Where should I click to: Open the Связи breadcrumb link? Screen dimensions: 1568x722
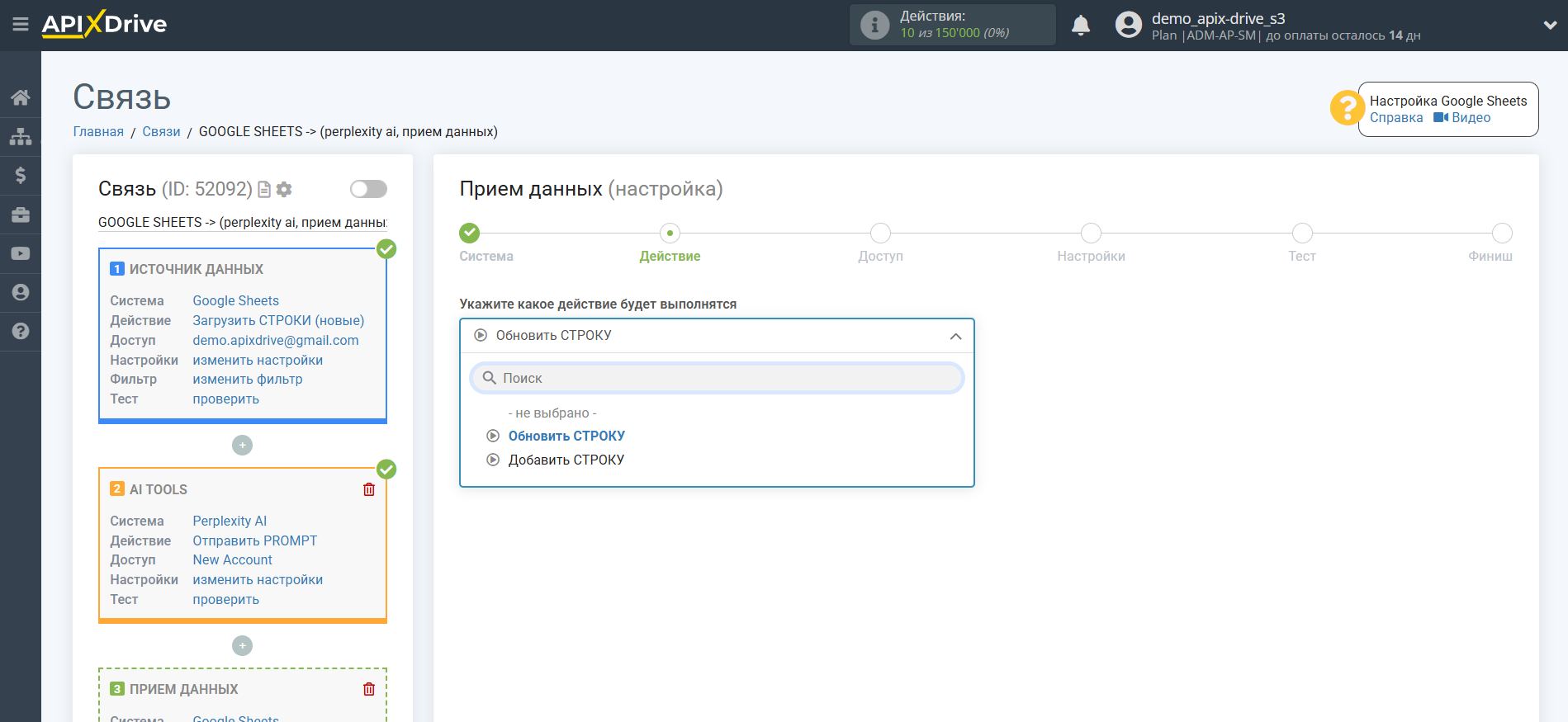coord(161,132)
